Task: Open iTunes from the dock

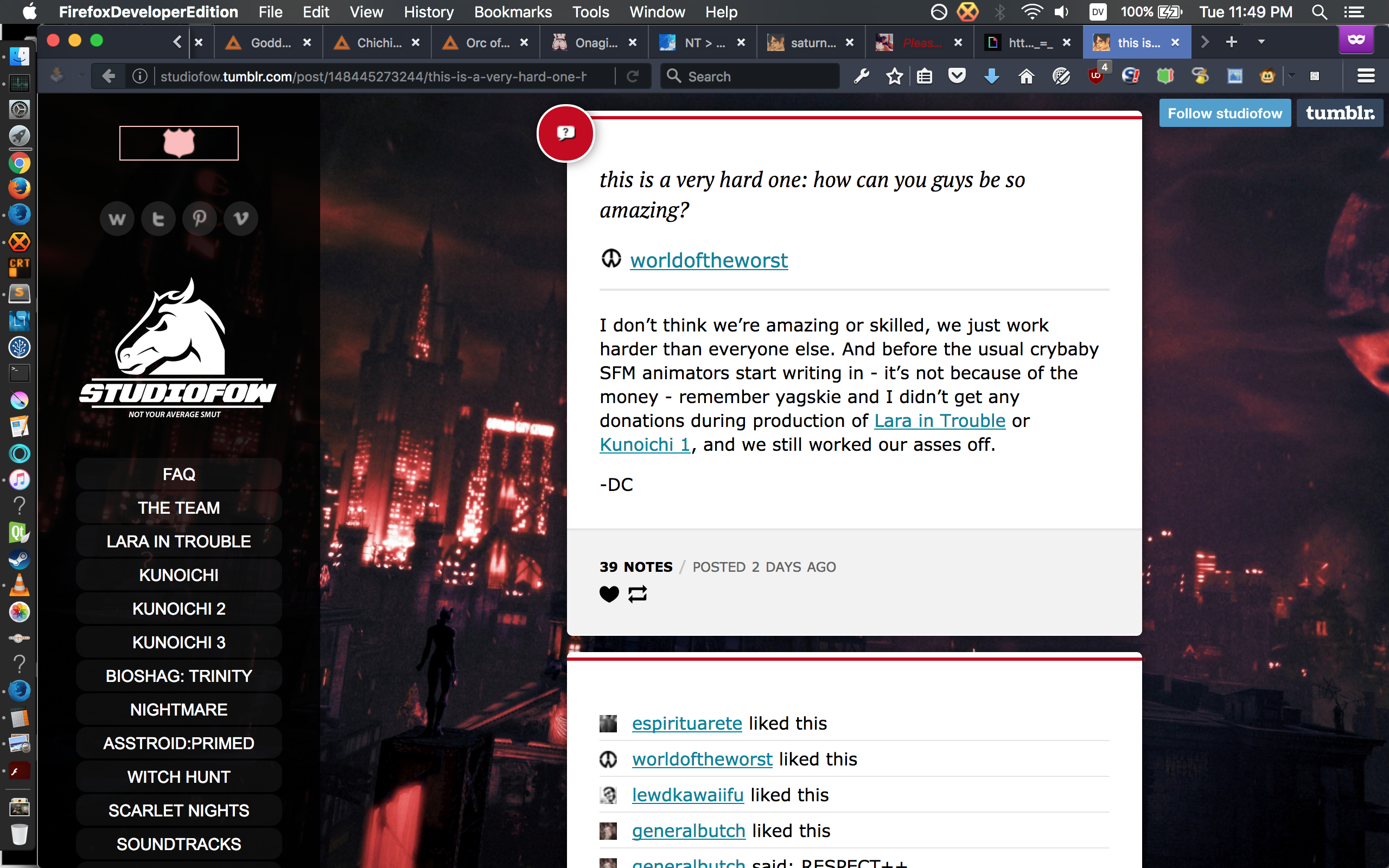Action: [19, 480]
